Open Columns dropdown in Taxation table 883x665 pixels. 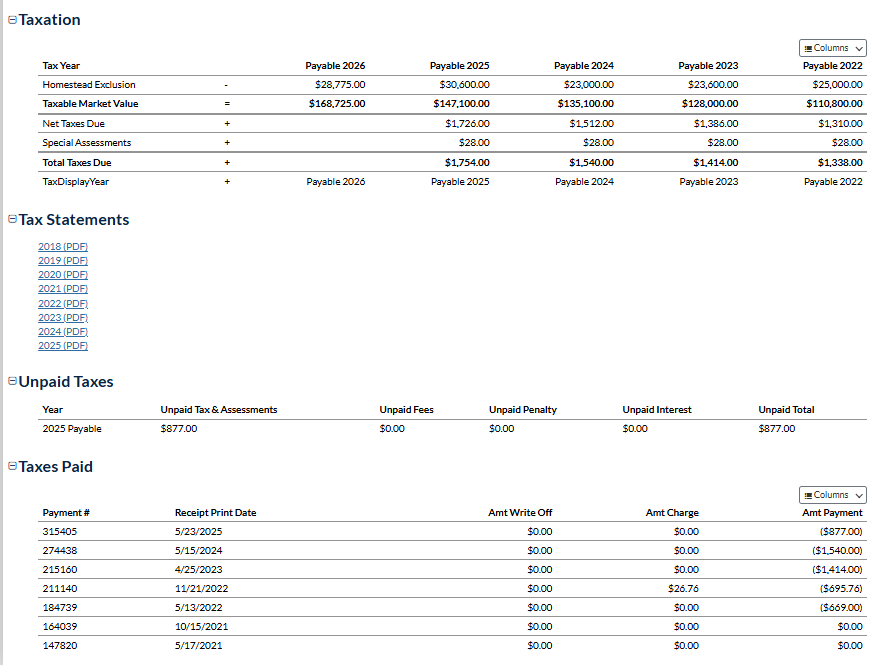pyautogui.click(x=832, y=48)
